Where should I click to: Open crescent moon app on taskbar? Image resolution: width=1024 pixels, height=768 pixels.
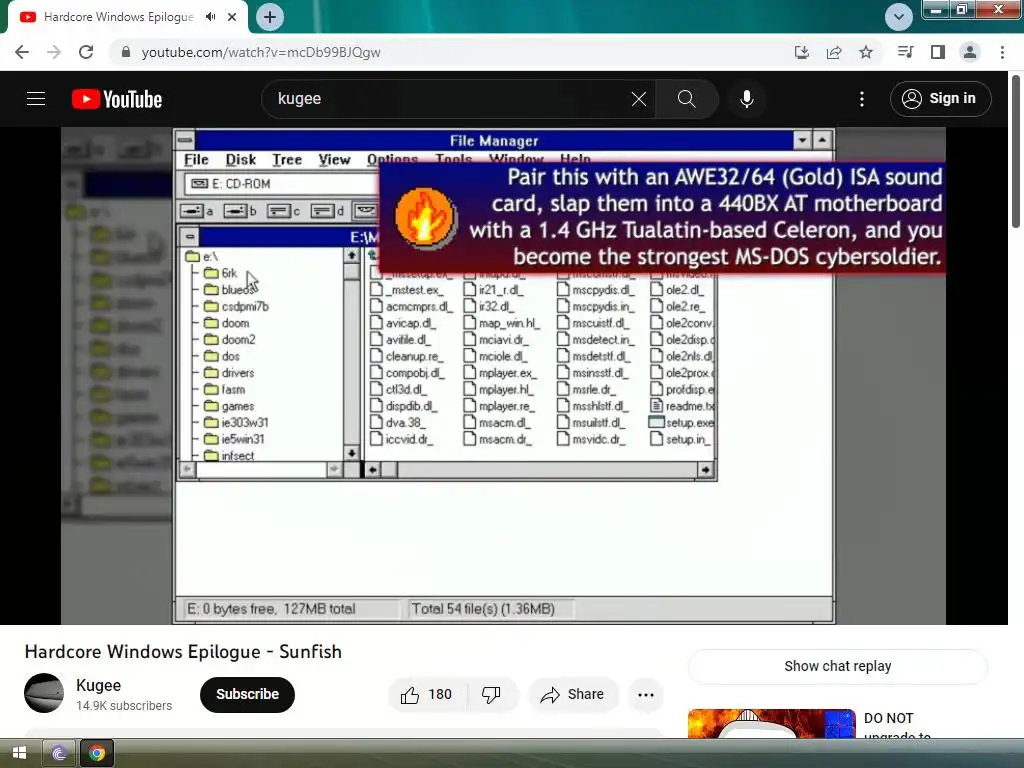59,754
